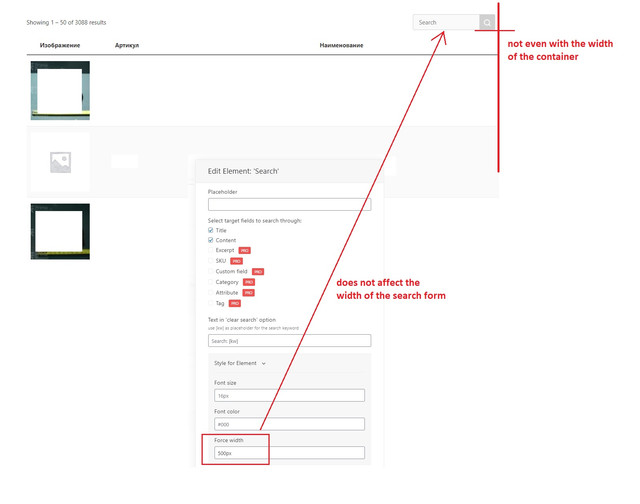This screenshot has width=640, height=504.
Task: Click the 'clear search' text input field
Action: pos(289,340)
